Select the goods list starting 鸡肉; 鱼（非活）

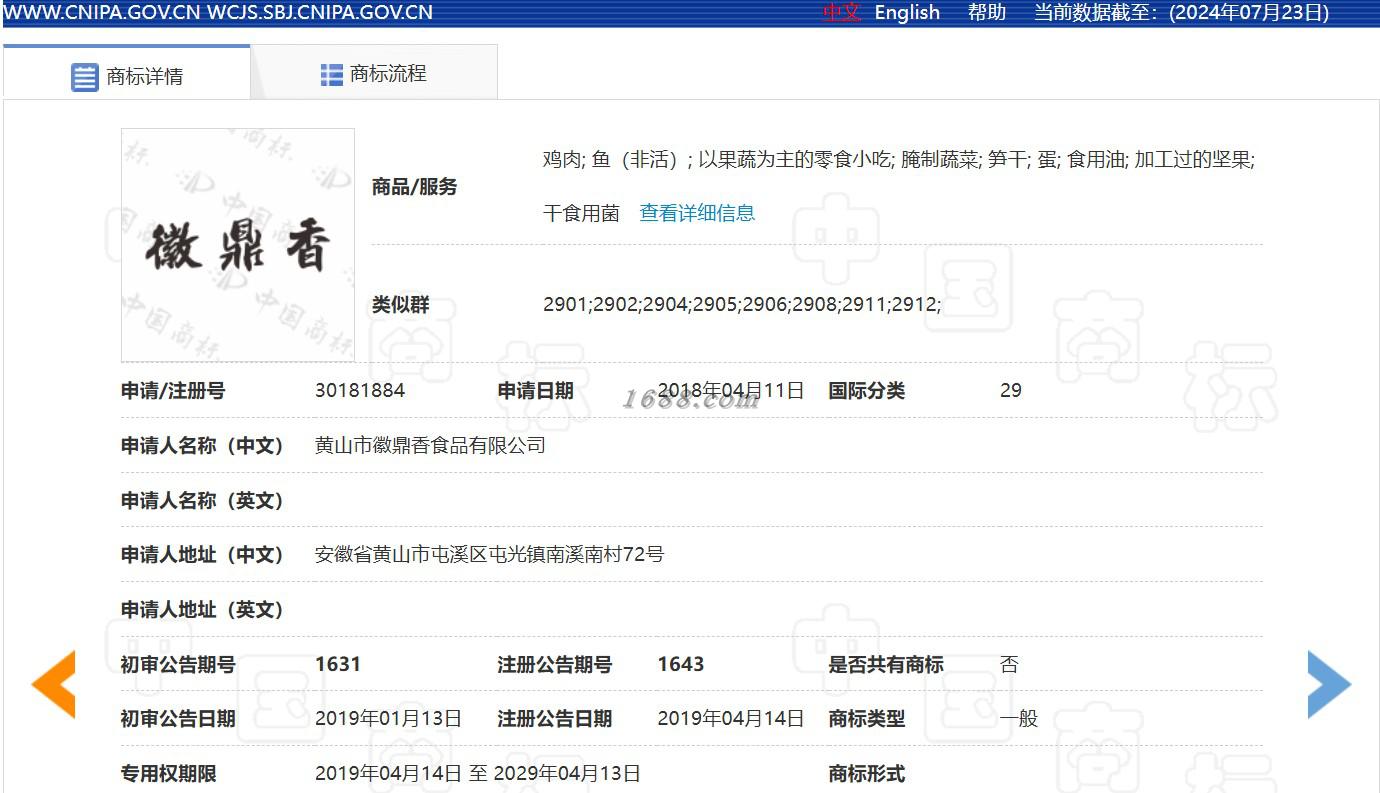(899, 159)
